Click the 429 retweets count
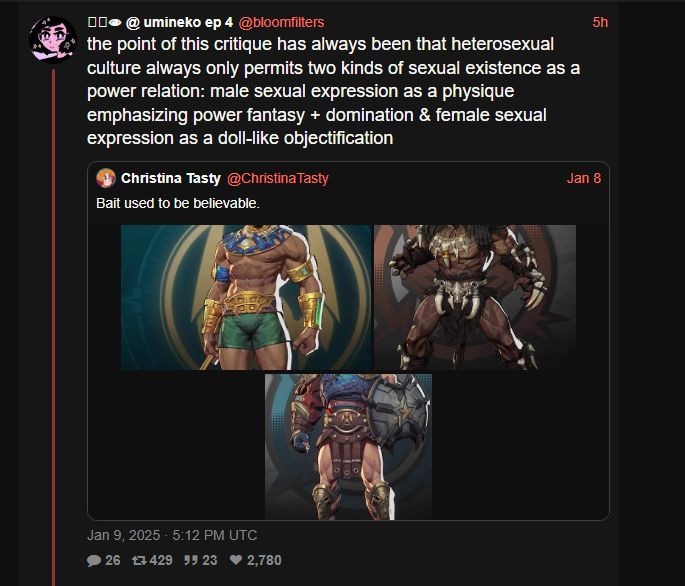685x586 pixels. (x=161, y=560)
